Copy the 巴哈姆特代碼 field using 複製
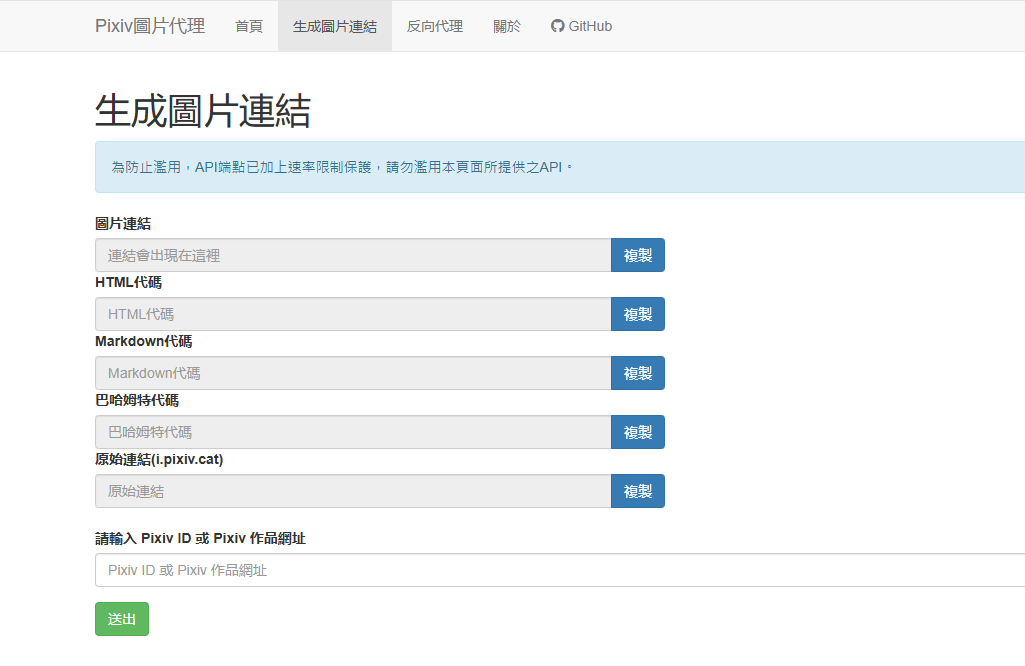This screenshot has width=1025, height=666. coord(637,431)
